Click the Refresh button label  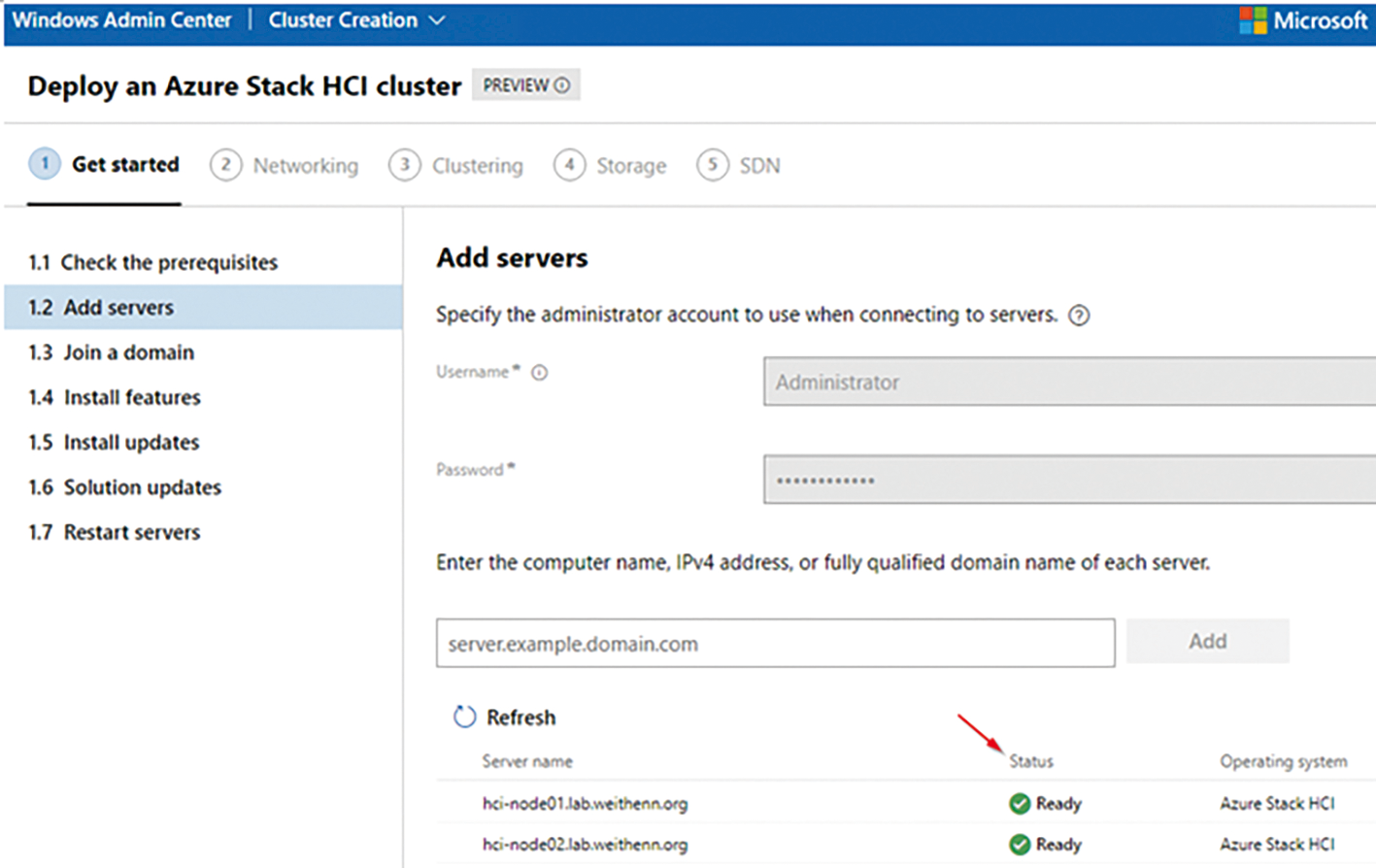(521, 718)
